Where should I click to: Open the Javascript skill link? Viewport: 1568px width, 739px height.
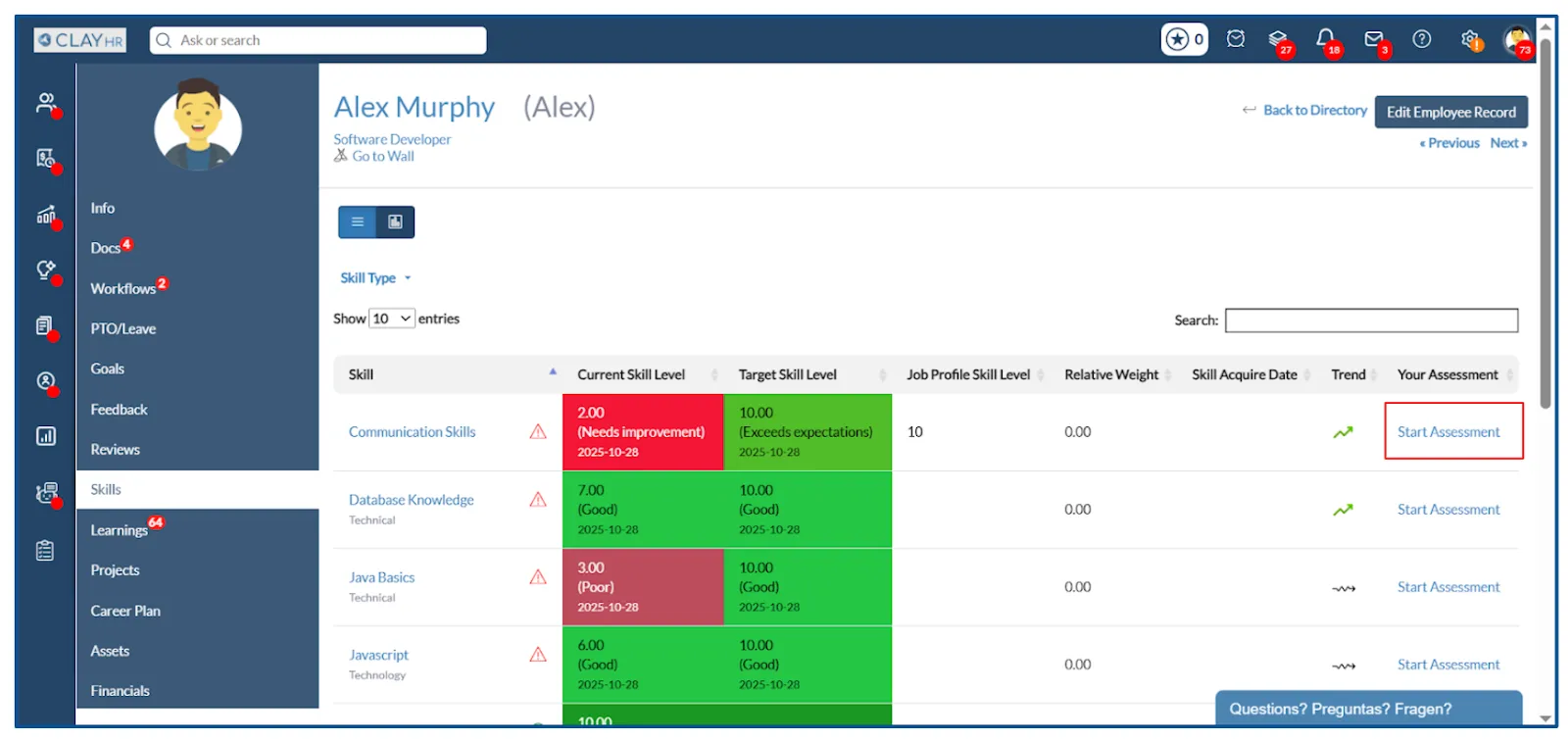[x=378, y=655]
